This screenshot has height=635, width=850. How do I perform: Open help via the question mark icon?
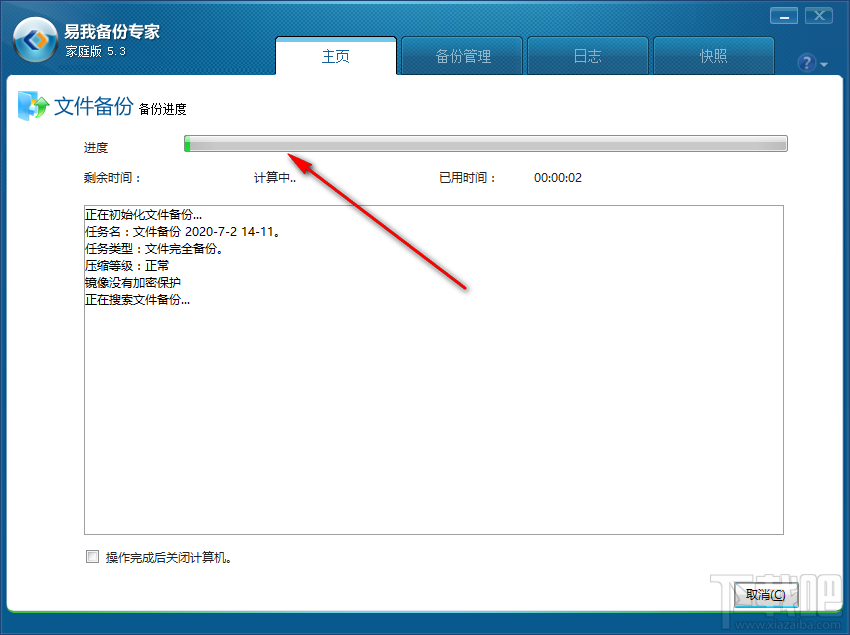[x=806, y=63]
